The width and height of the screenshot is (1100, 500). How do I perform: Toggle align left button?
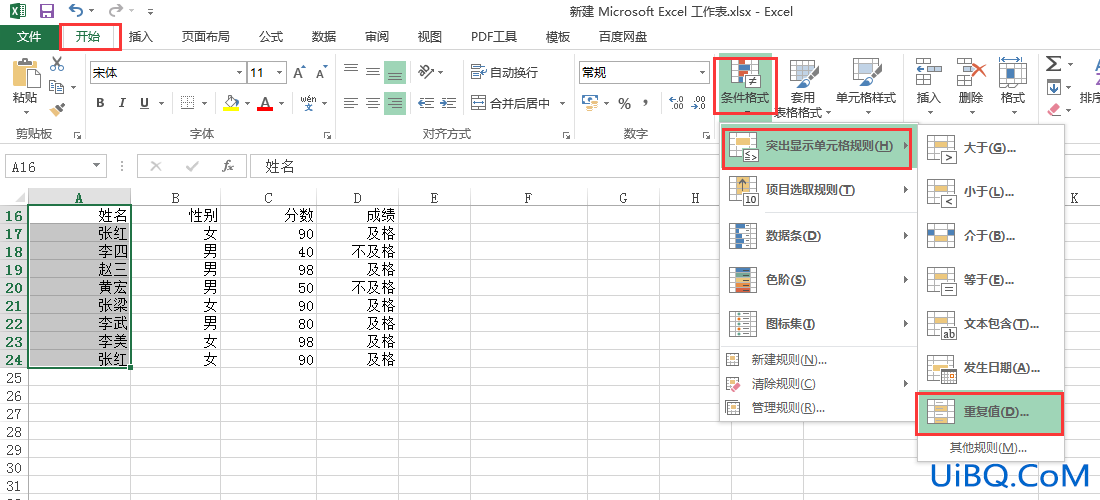[351, 103]
